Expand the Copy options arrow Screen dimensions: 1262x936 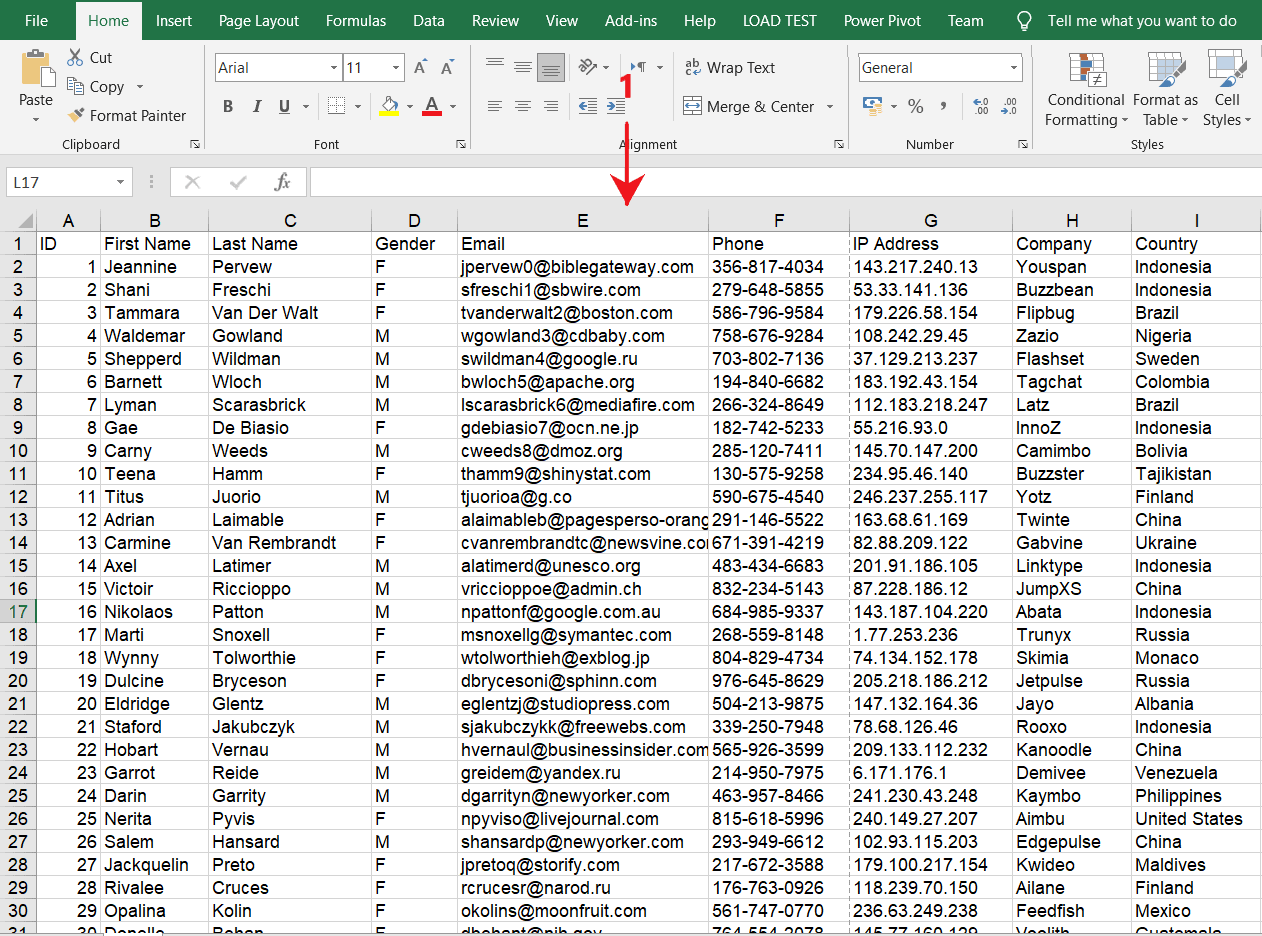coord(139,87)
